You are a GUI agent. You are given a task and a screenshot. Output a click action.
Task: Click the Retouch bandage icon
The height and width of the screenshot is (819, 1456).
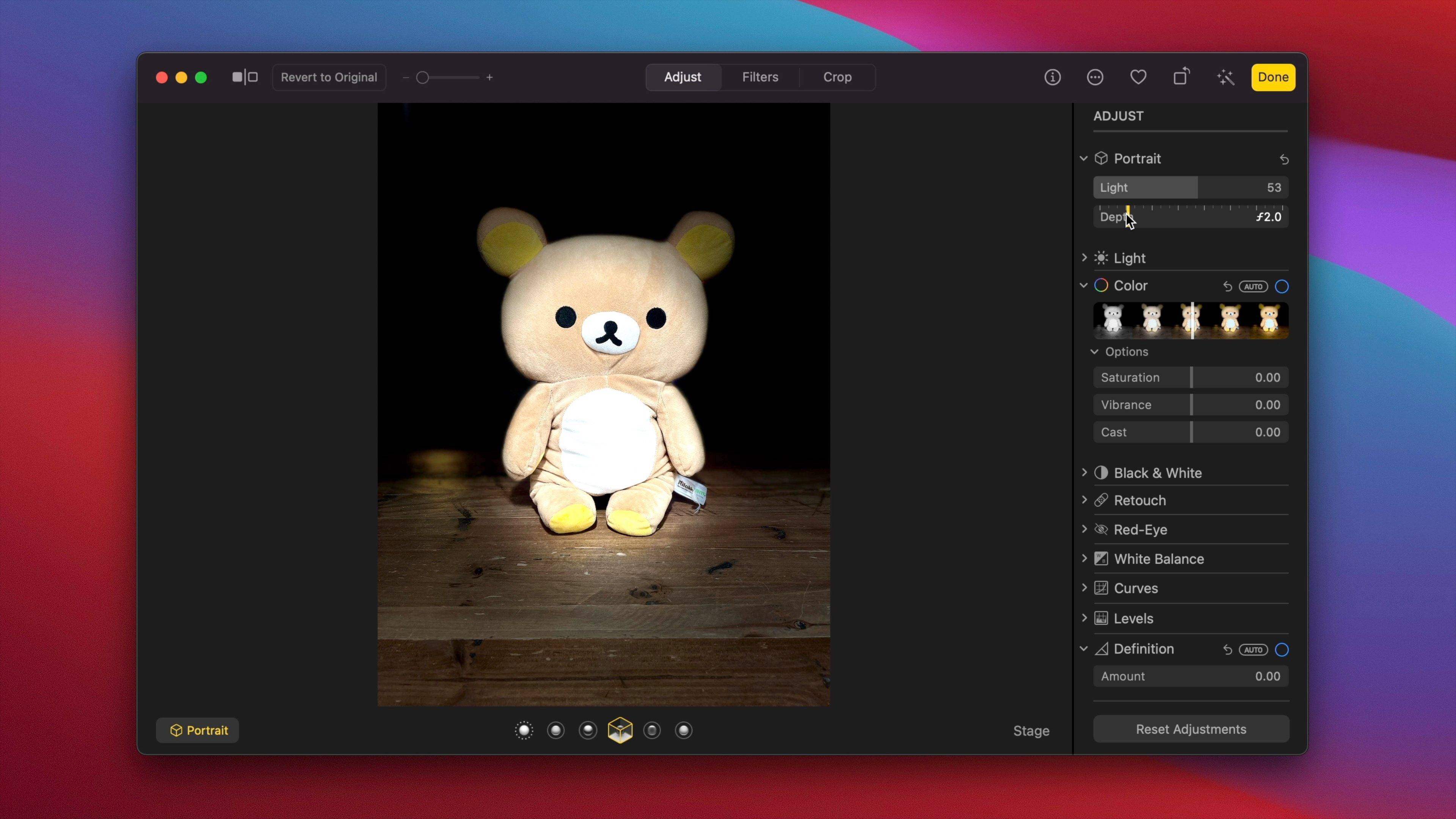click(x=1101, y=500)
